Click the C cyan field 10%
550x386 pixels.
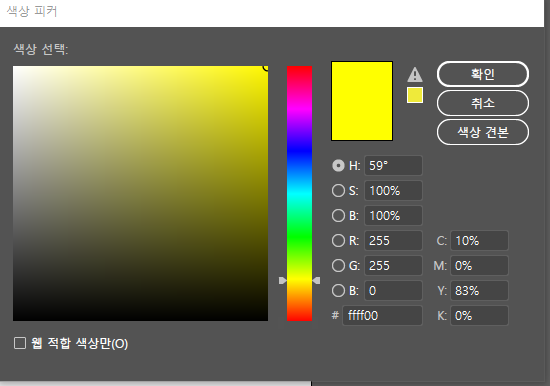click(479, 241)
